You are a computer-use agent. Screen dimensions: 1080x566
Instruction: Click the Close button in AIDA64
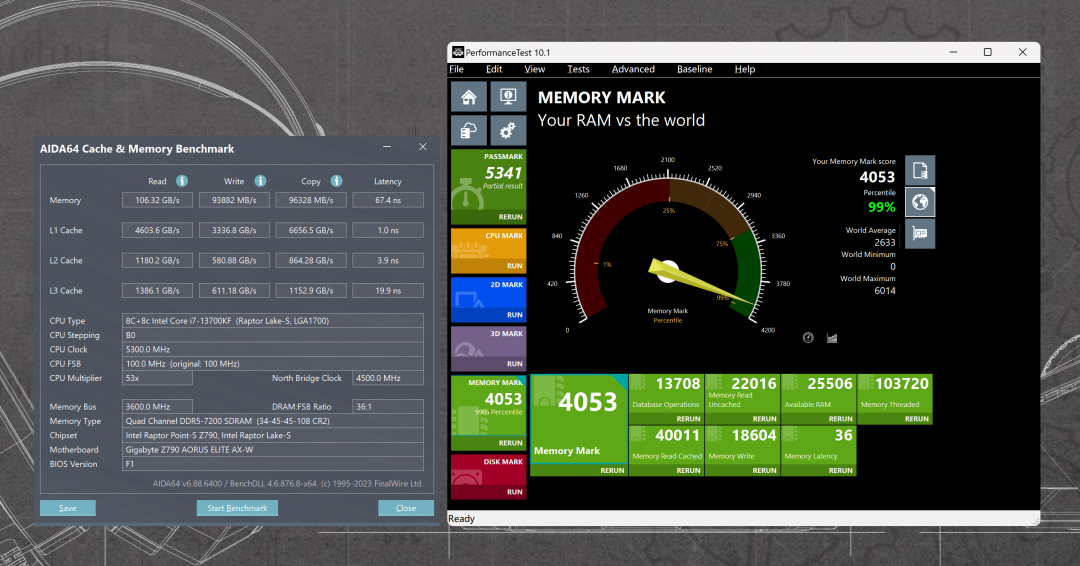(x=406, y=508)
